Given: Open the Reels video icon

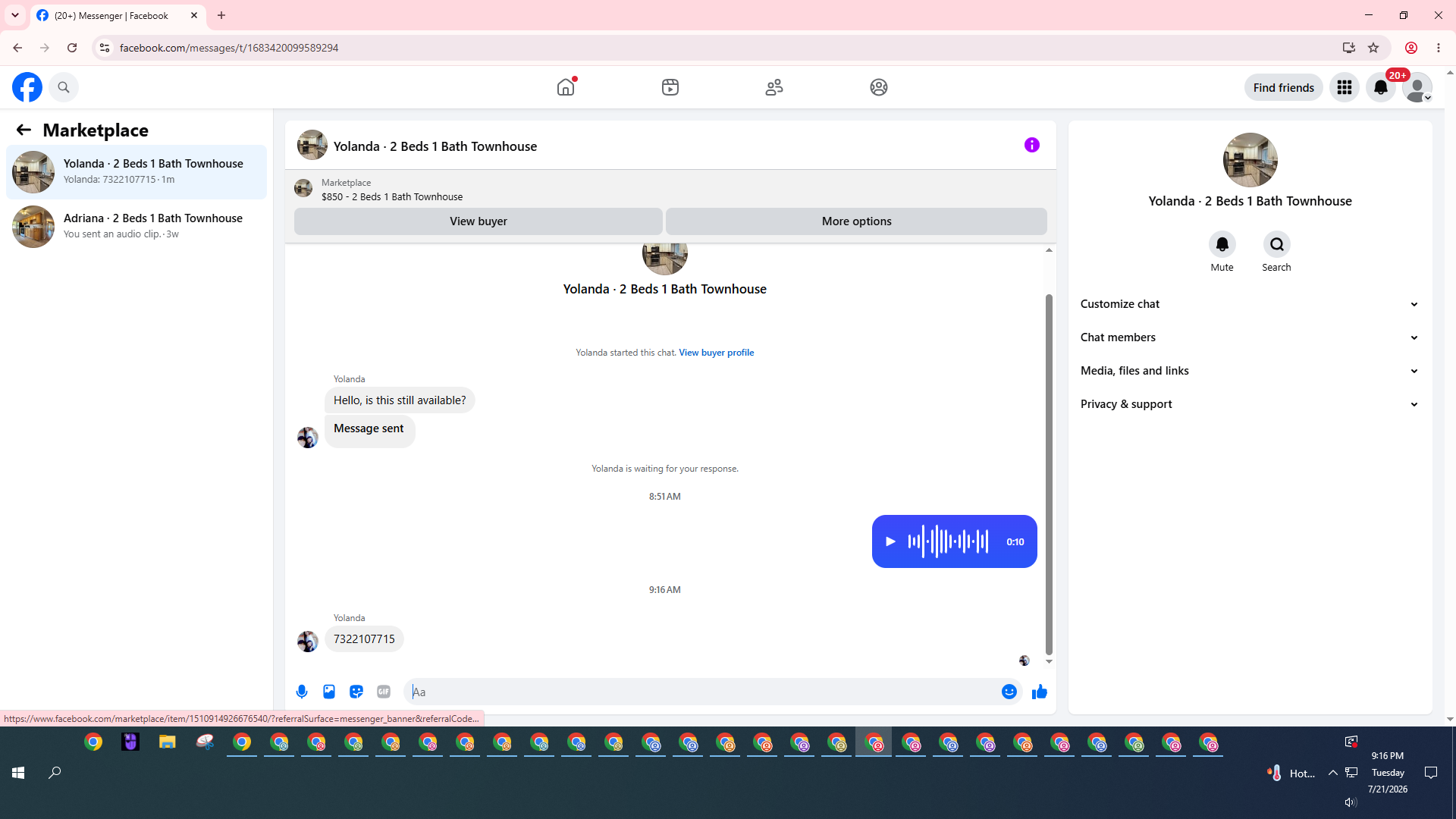Looking at the screenshot, I should click(x=670, y=87).
